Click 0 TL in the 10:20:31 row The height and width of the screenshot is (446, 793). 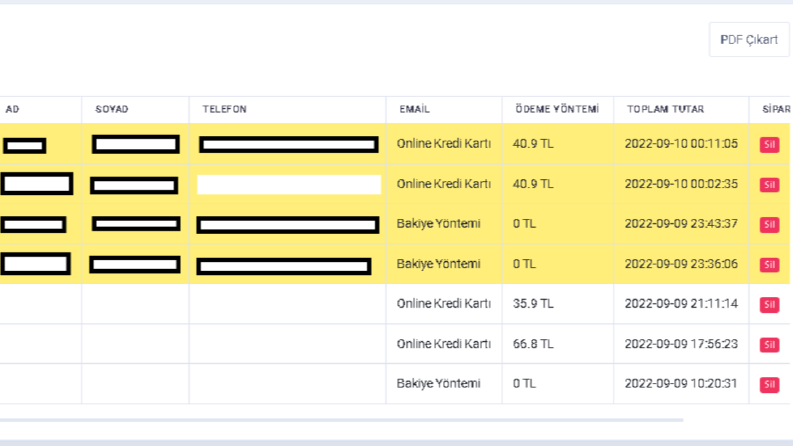[x=524, y=383]
